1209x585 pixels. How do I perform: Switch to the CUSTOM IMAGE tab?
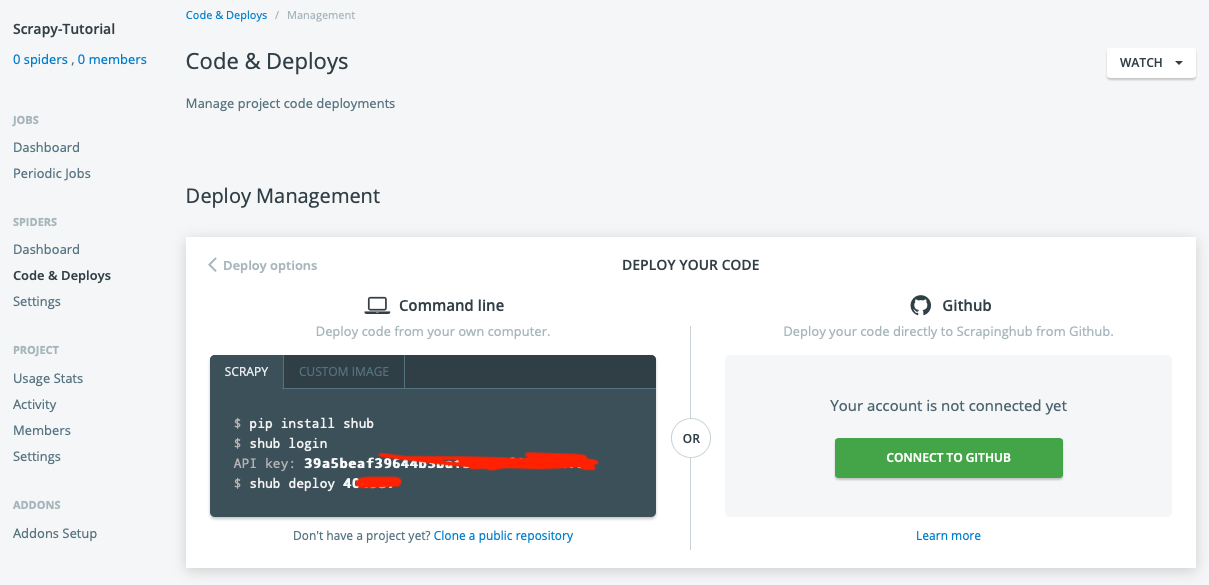(344, 372)
